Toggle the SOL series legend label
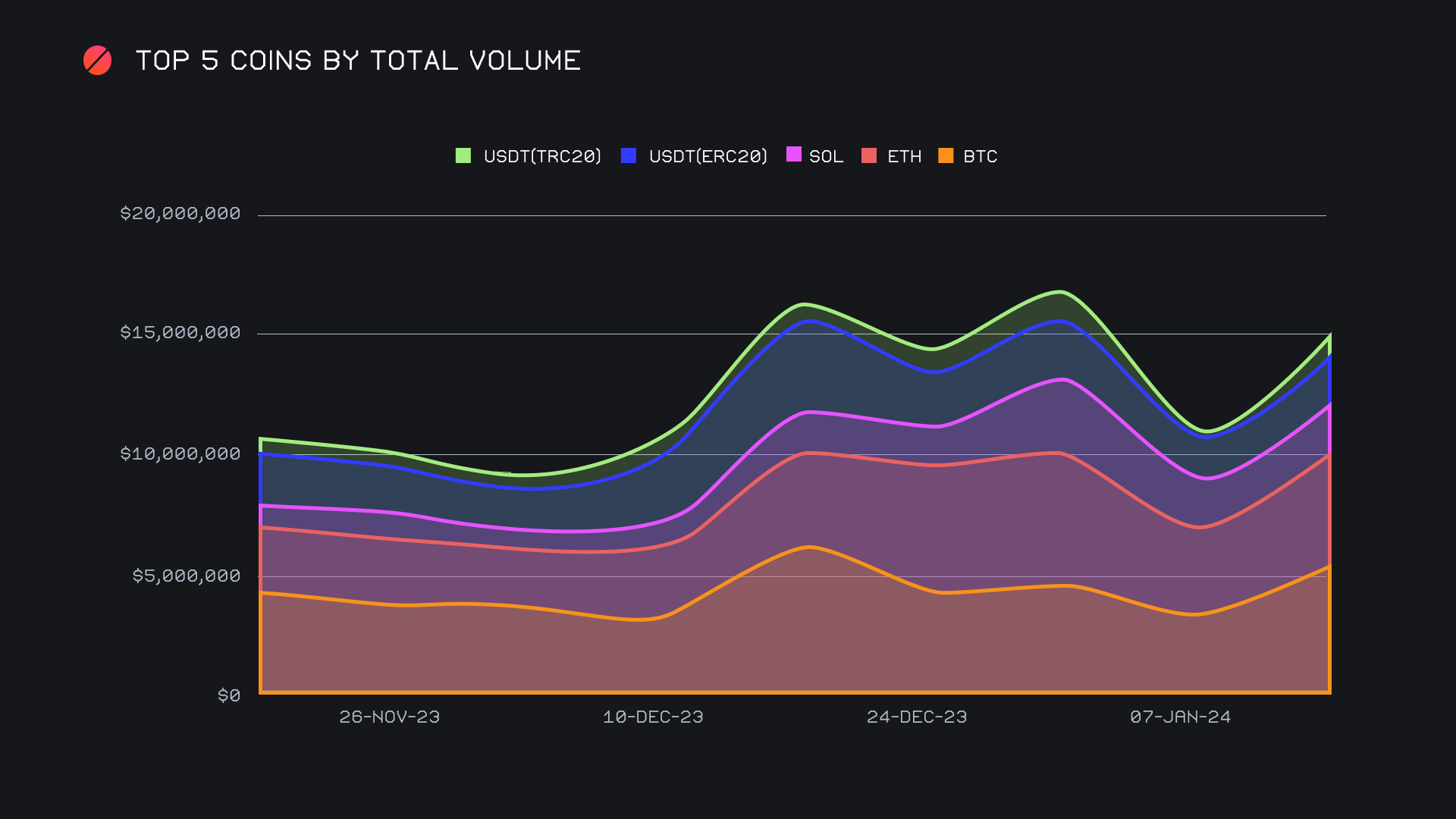 click(x=826, y=156)
